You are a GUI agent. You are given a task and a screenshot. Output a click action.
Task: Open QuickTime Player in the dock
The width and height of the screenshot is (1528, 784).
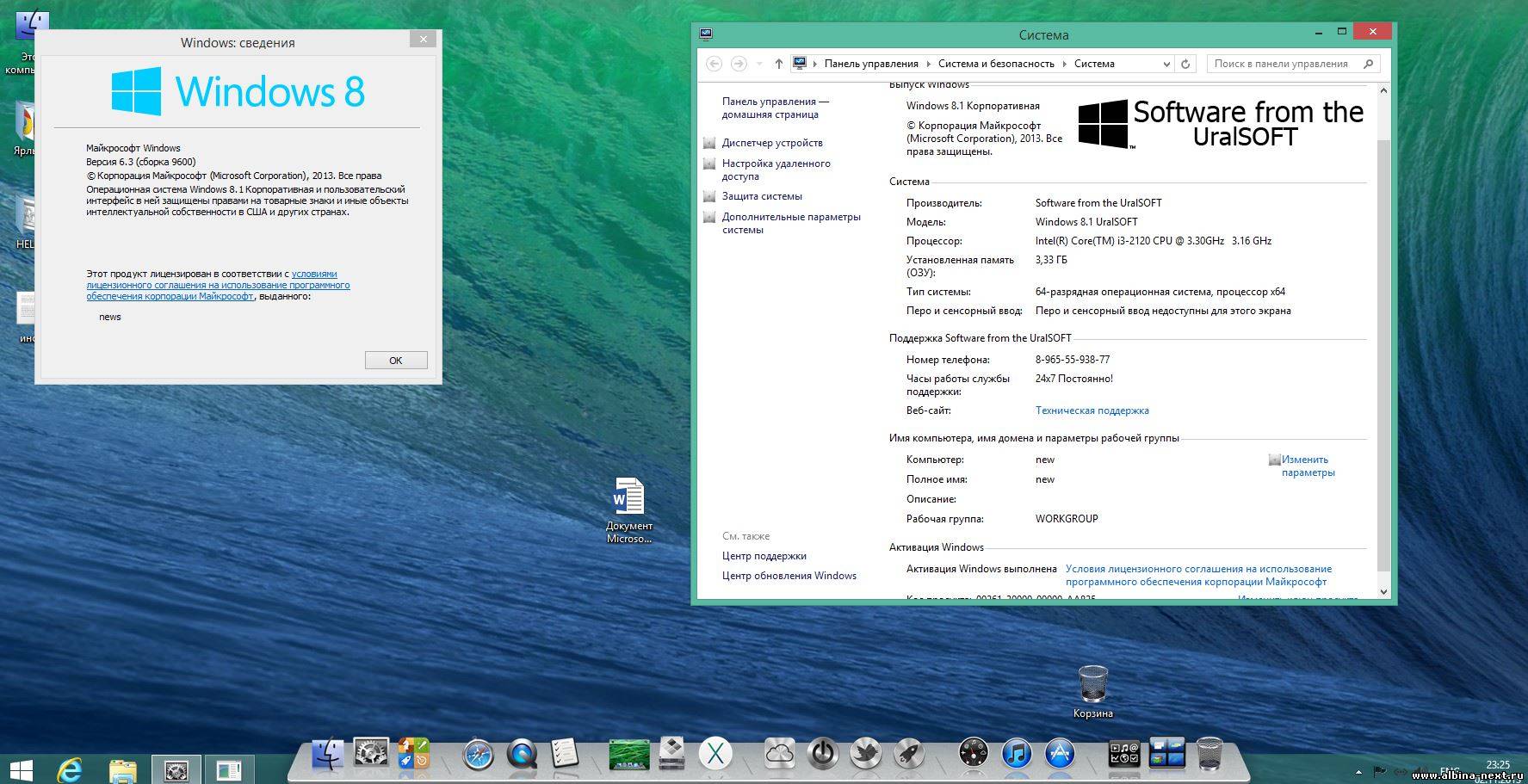coord(522,755)
